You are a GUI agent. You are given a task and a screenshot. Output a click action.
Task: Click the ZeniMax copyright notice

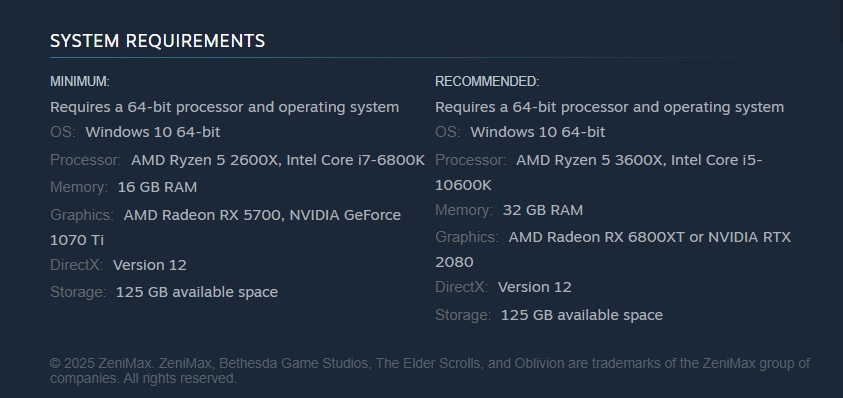pyautogui.click(x=430, y=371)
